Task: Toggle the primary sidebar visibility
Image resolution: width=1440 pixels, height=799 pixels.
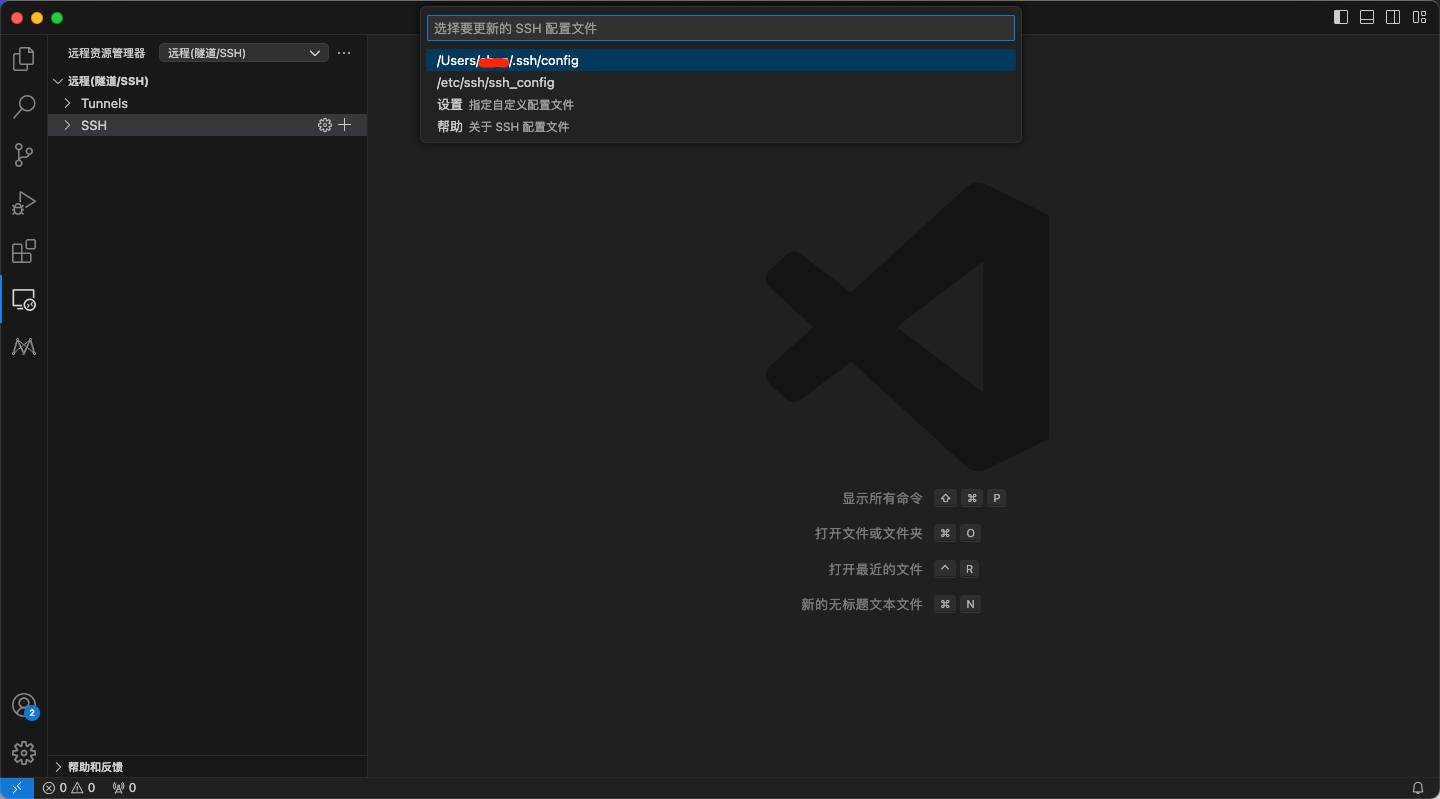Action: (x=1341, y=17)
